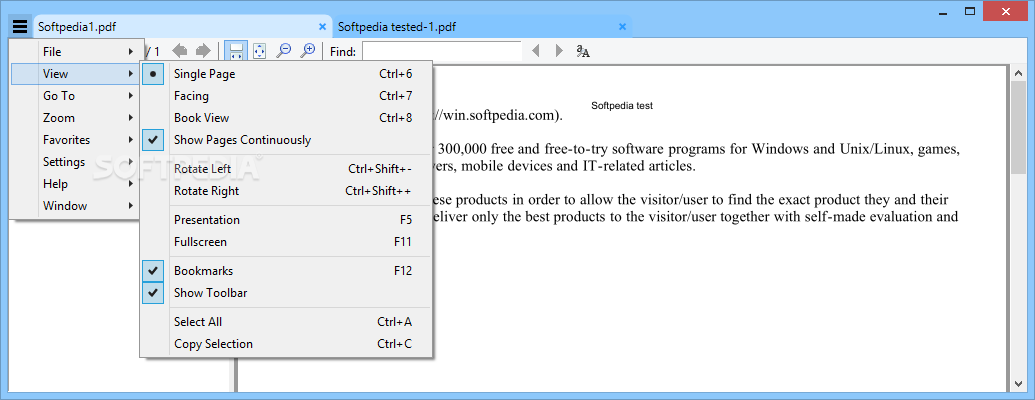Click Rotate Right menu entry
Image resolution: width=1035 pixels, height=400 pixels.
tap(286, 191)
